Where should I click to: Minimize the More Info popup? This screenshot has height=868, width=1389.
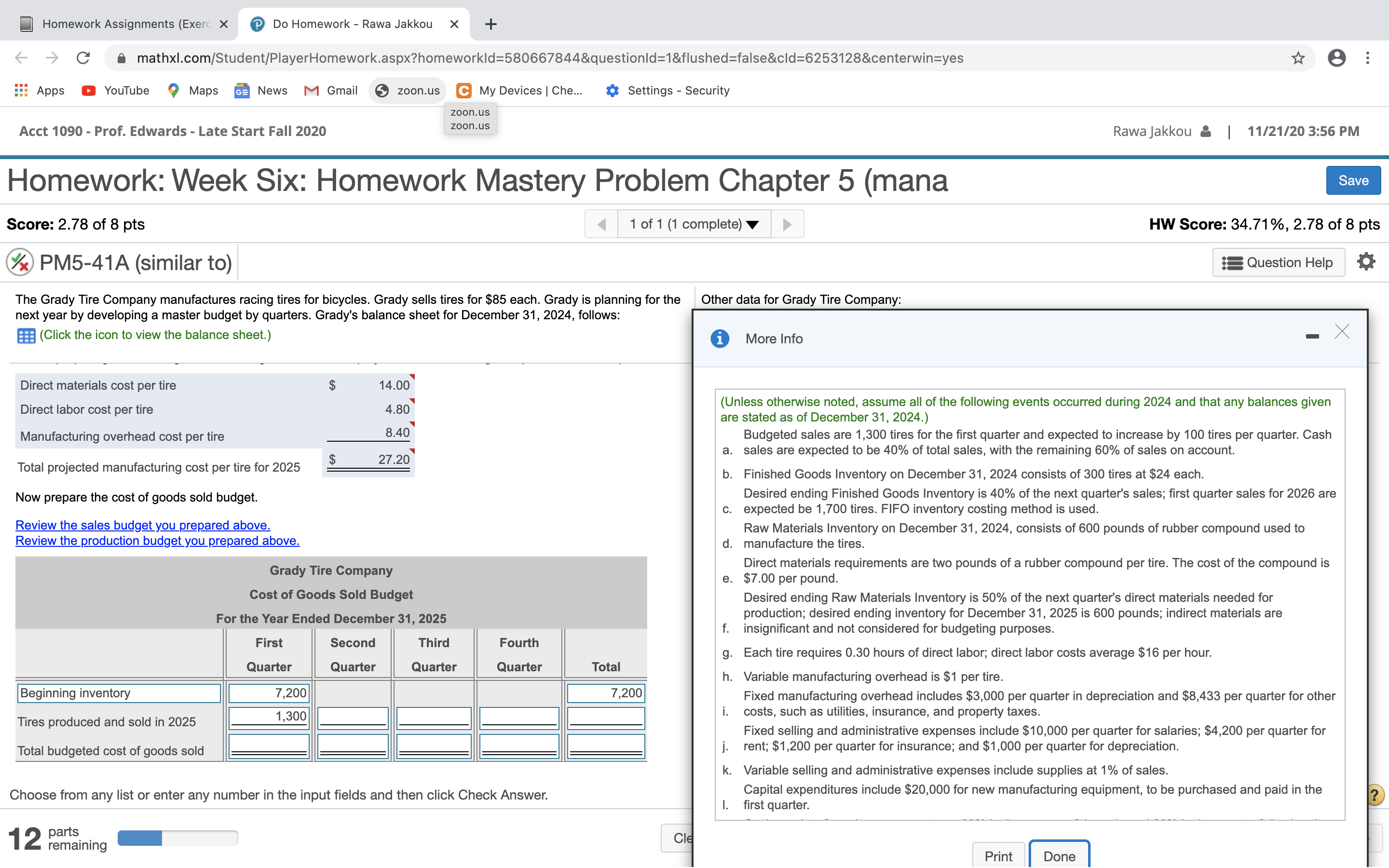coord(1312,337)
